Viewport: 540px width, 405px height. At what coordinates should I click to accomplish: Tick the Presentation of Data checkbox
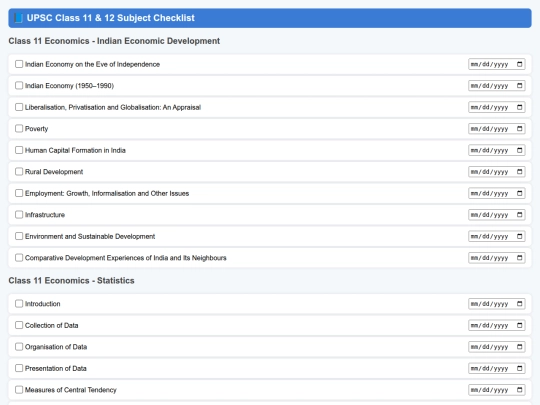(19, 368)
